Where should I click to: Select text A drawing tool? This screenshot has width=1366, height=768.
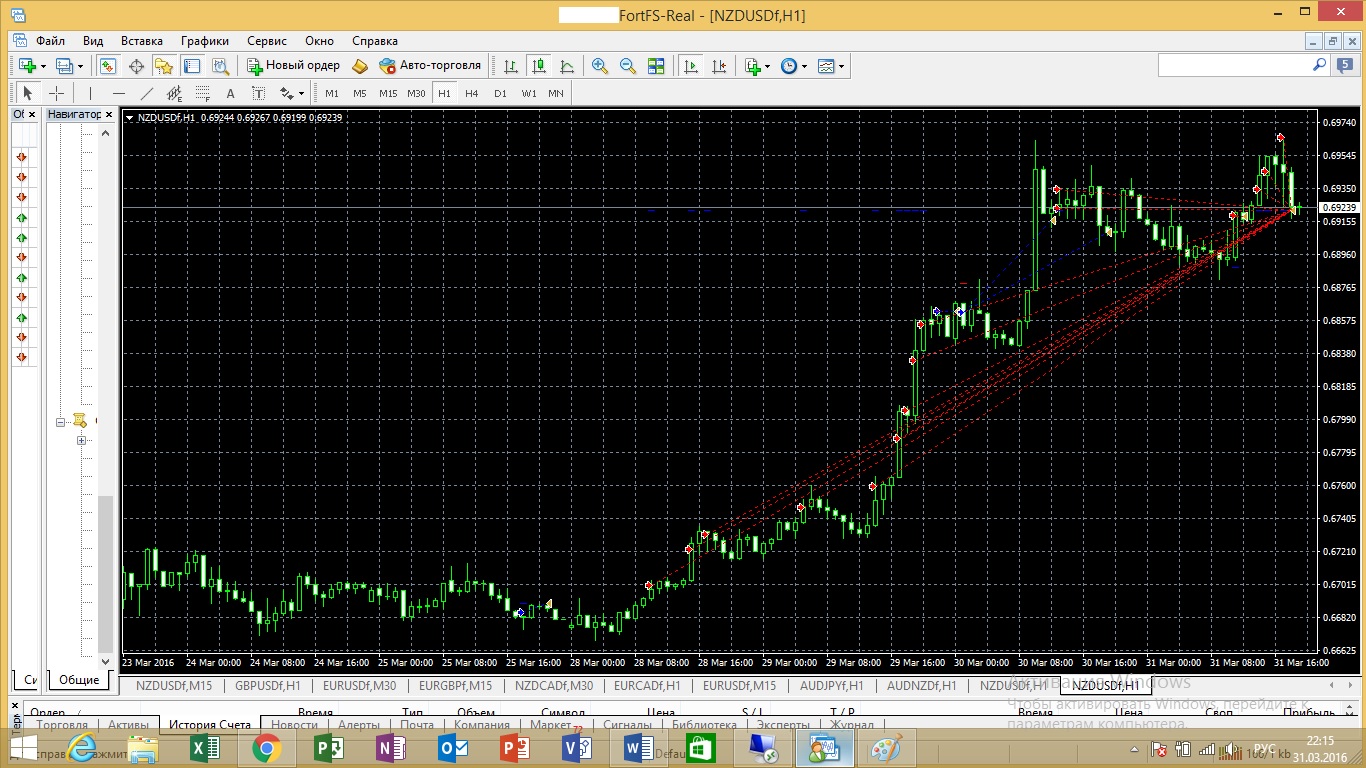coord(230,93)
